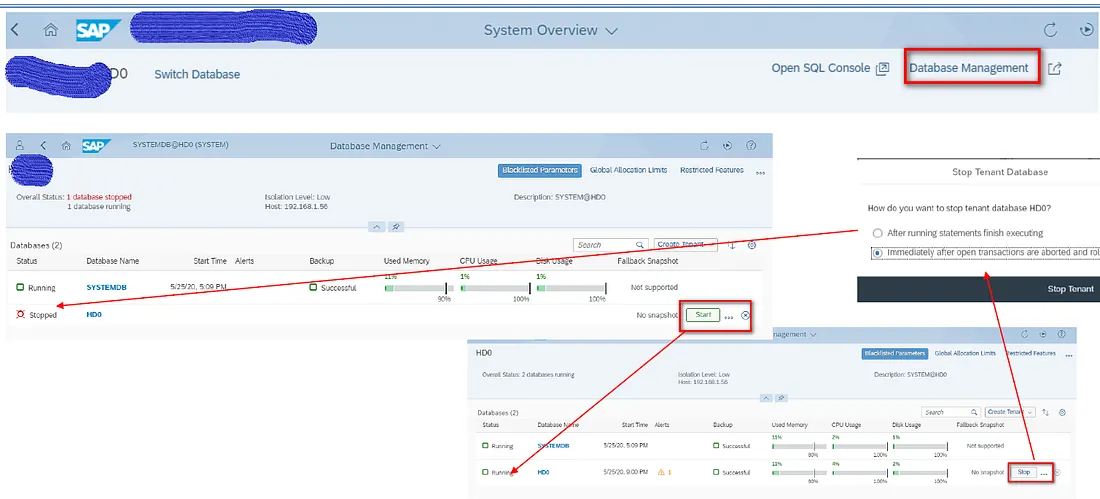Open the help icon in stopped-database panel
Screen dimensions: 1100x499
(751, 145)
